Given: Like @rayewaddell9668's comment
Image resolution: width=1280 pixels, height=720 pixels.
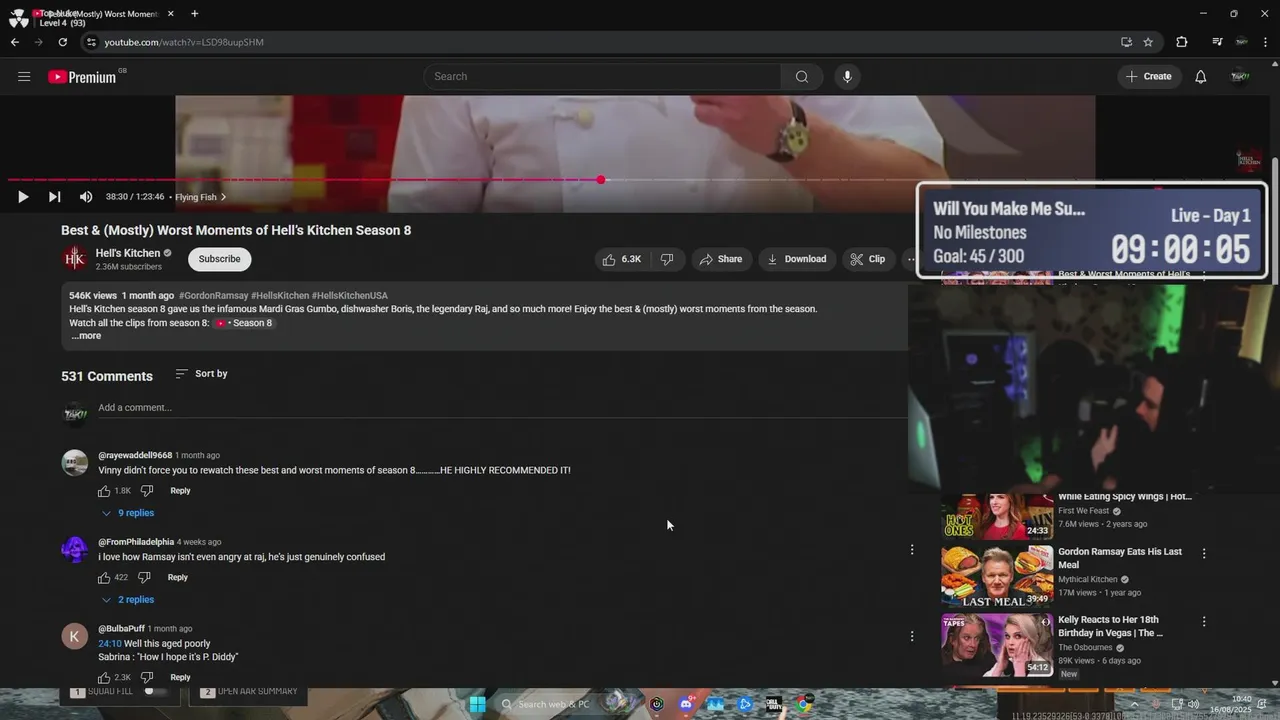Looking at the screenshot, I should pos(104,491).
